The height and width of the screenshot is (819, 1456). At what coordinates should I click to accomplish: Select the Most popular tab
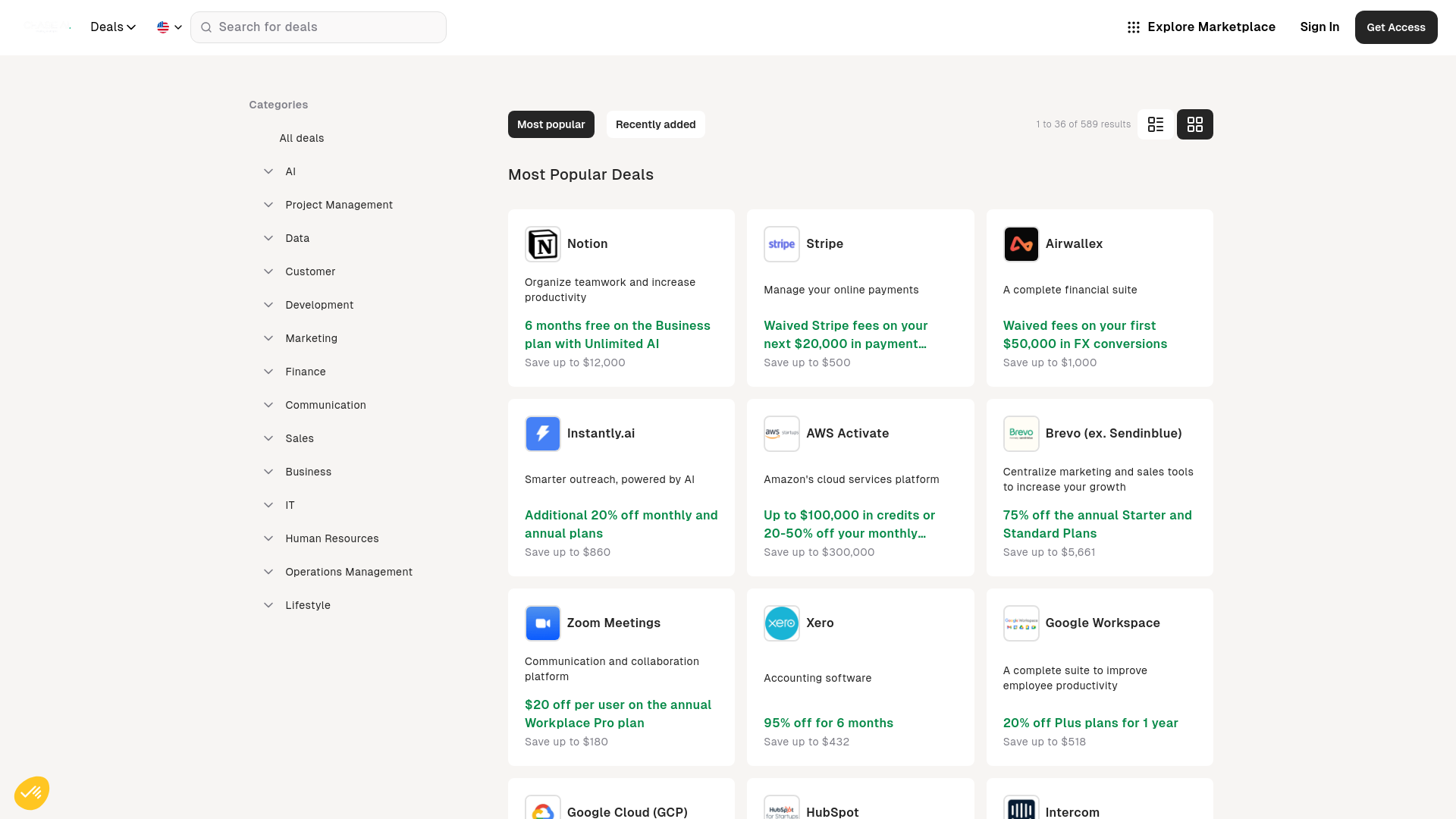pyautogui.click(x=551, y=124)
